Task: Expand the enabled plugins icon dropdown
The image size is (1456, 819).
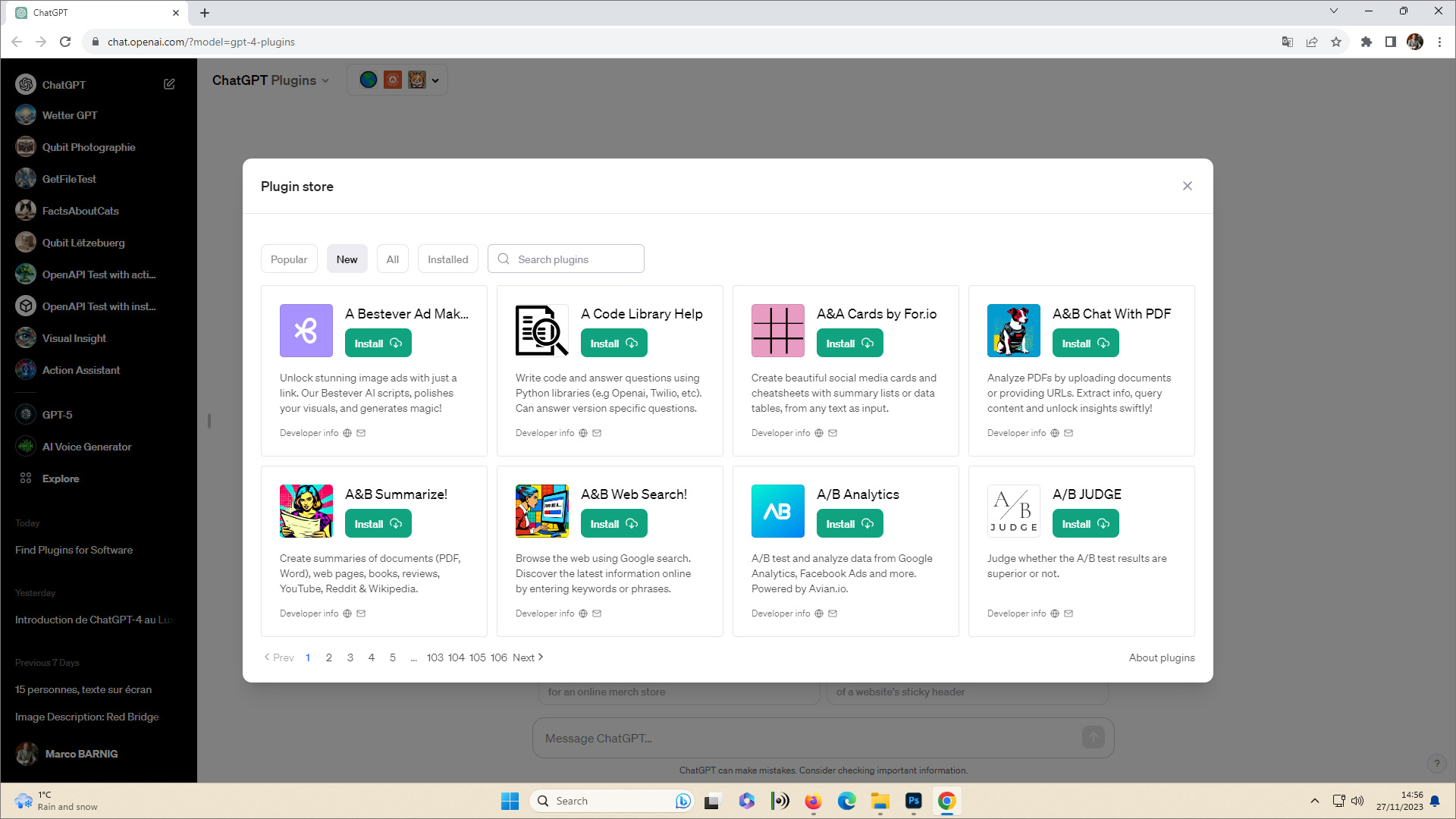Action: [x=397, y=80]
